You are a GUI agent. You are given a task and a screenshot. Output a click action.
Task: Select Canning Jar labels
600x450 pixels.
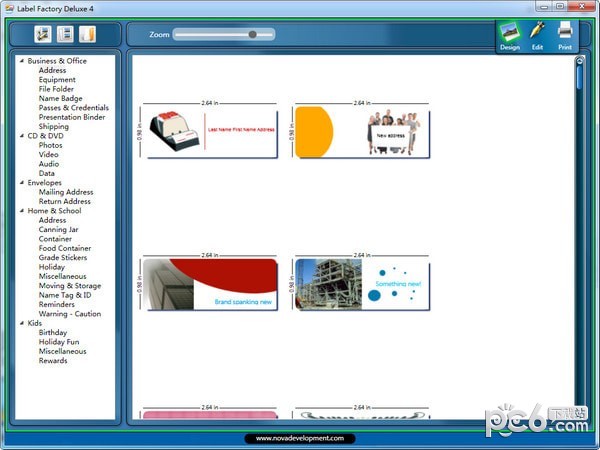click(59, 230)
